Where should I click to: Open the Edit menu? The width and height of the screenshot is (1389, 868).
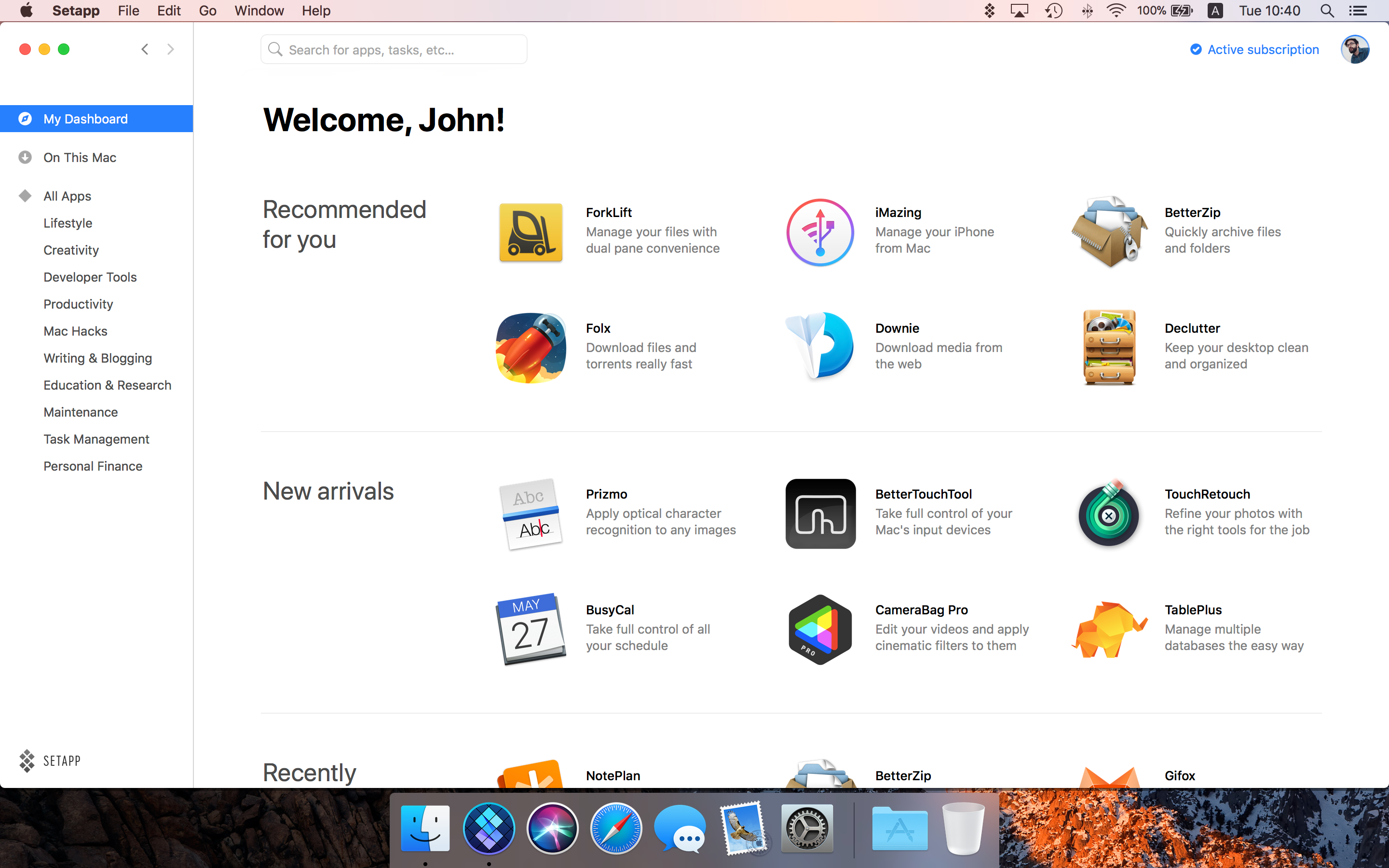(x=169, y=11)
